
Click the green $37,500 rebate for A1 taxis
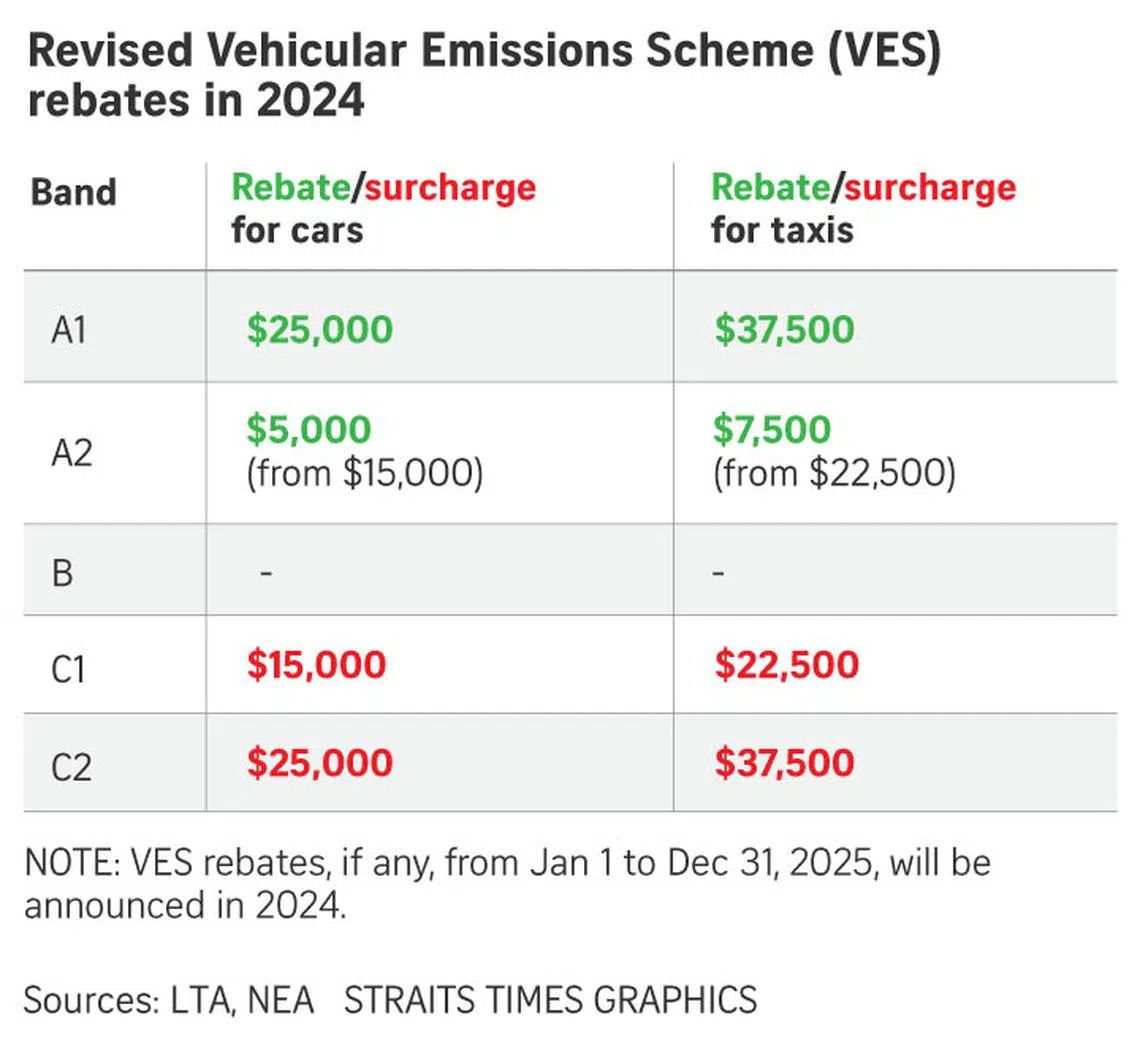784,330
